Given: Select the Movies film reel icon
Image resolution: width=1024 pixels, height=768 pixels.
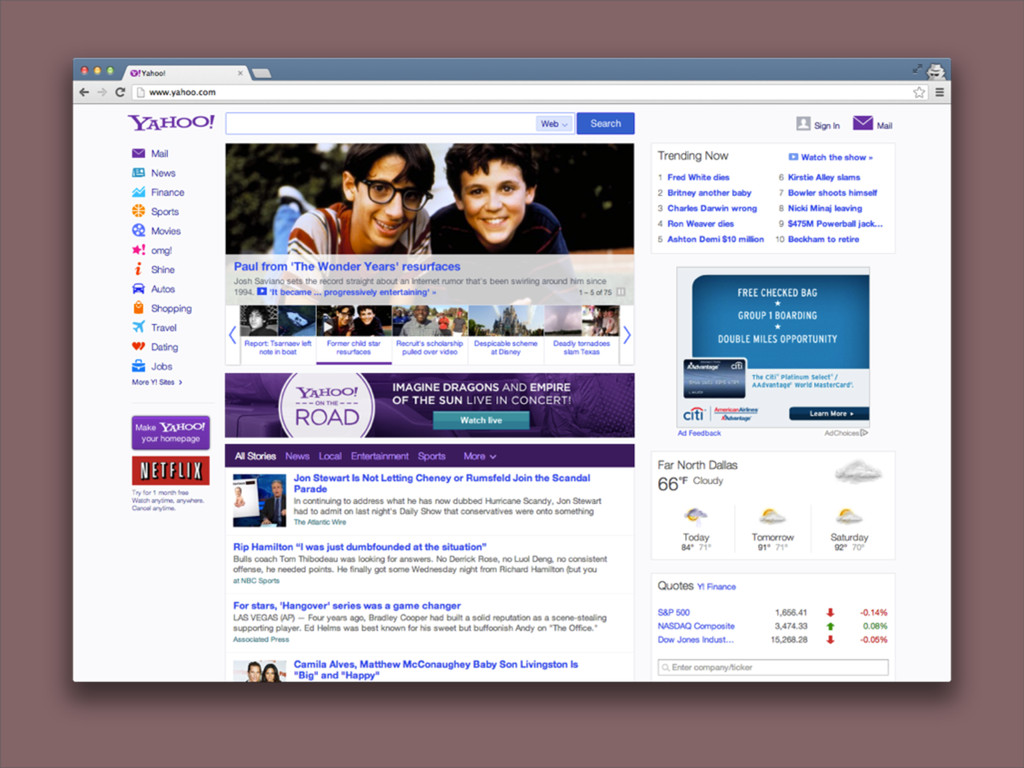Looking at the screenshot, I should pyautogui.click(x=138, y=231).
